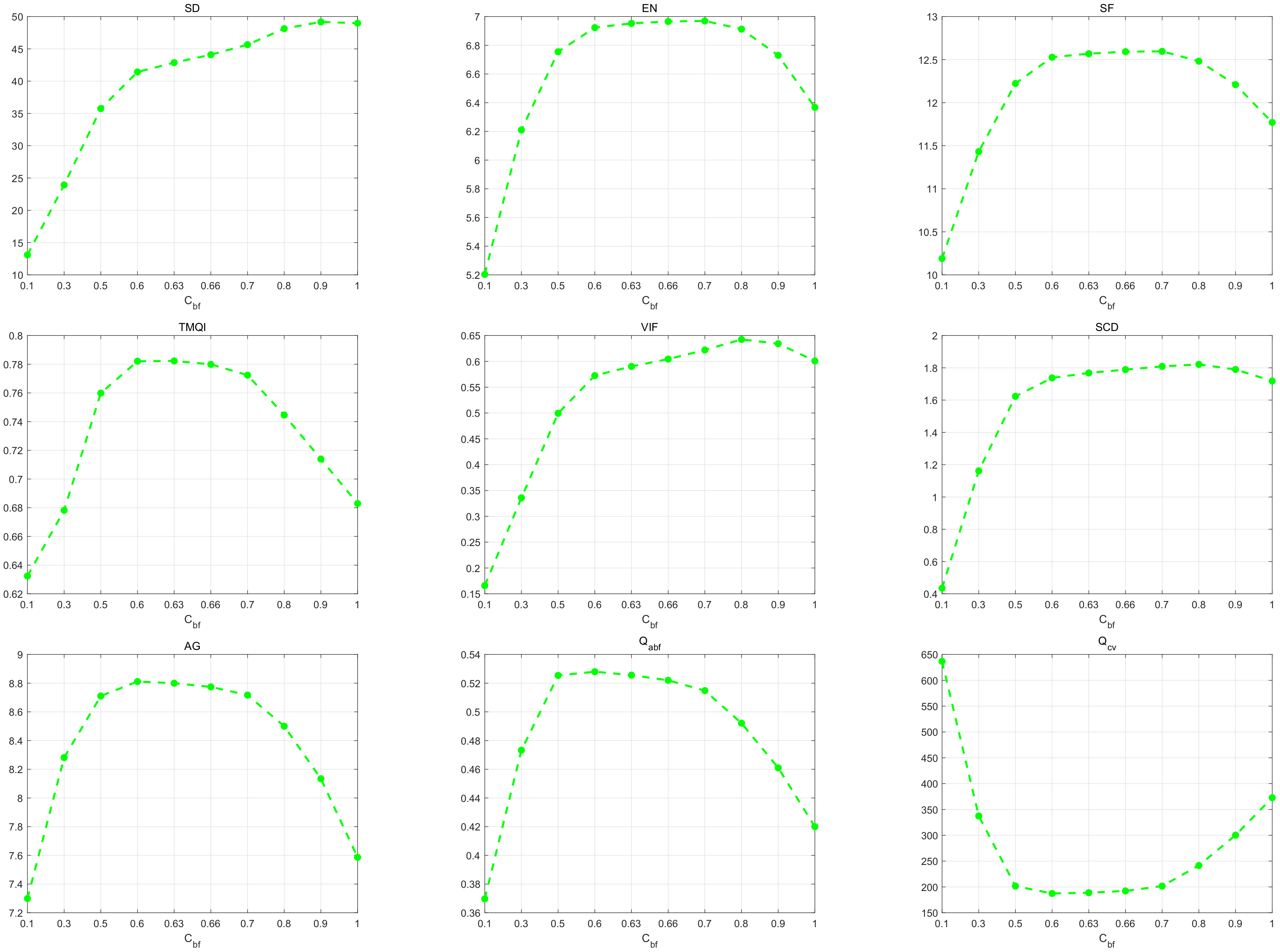
Task: Click the last data point at 1 in SF plot
Action: (1271, 122)
